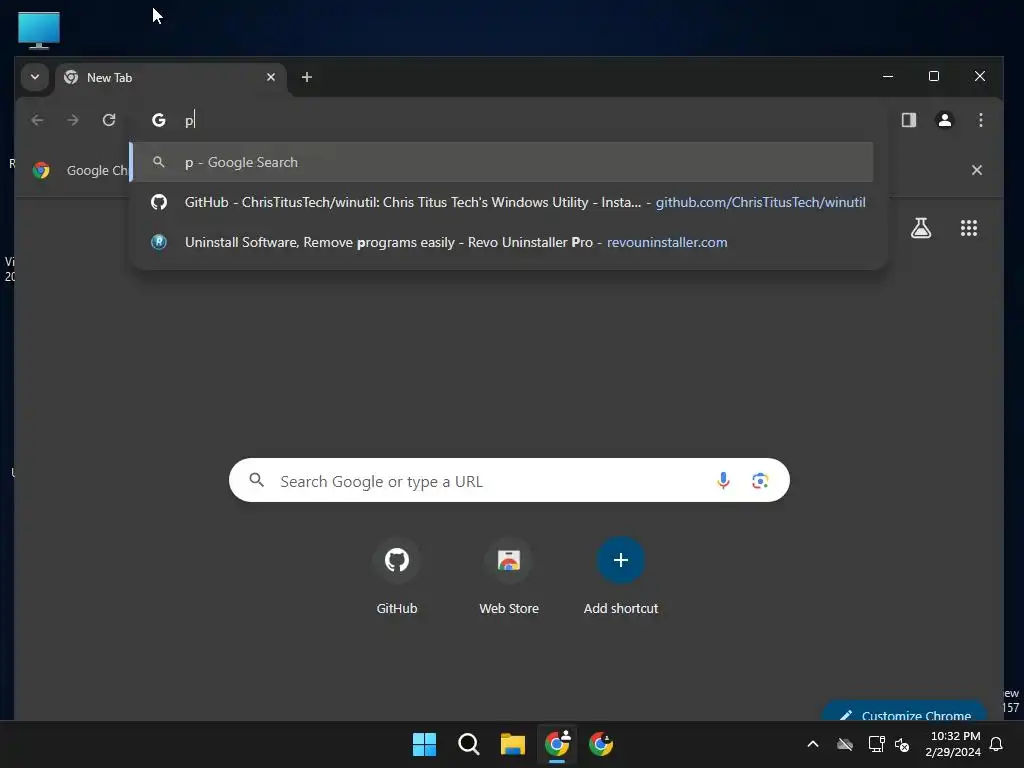Click the network status tray icon
Viewport: 1024px width, 768px height.
coord(876,744)
